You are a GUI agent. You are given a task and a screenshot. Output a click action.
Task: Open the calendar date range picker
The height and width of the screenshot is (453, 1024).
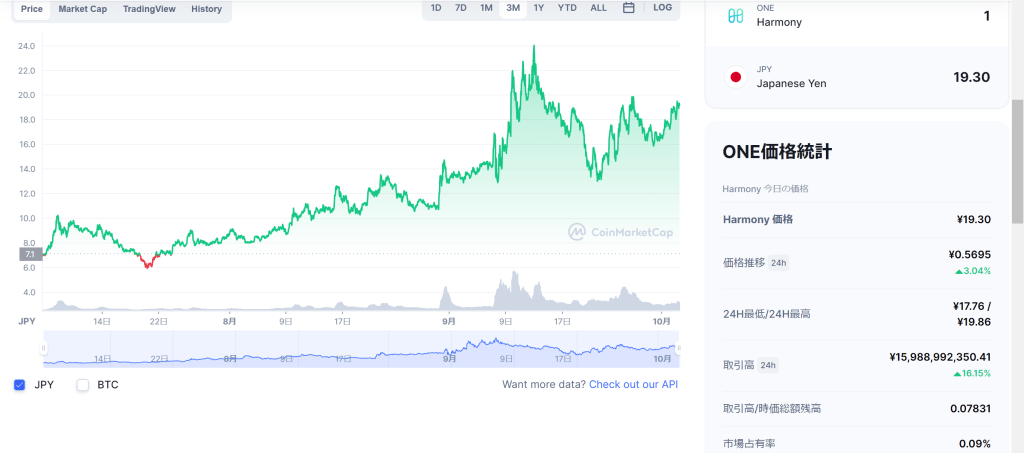click(x=628, y=8)
